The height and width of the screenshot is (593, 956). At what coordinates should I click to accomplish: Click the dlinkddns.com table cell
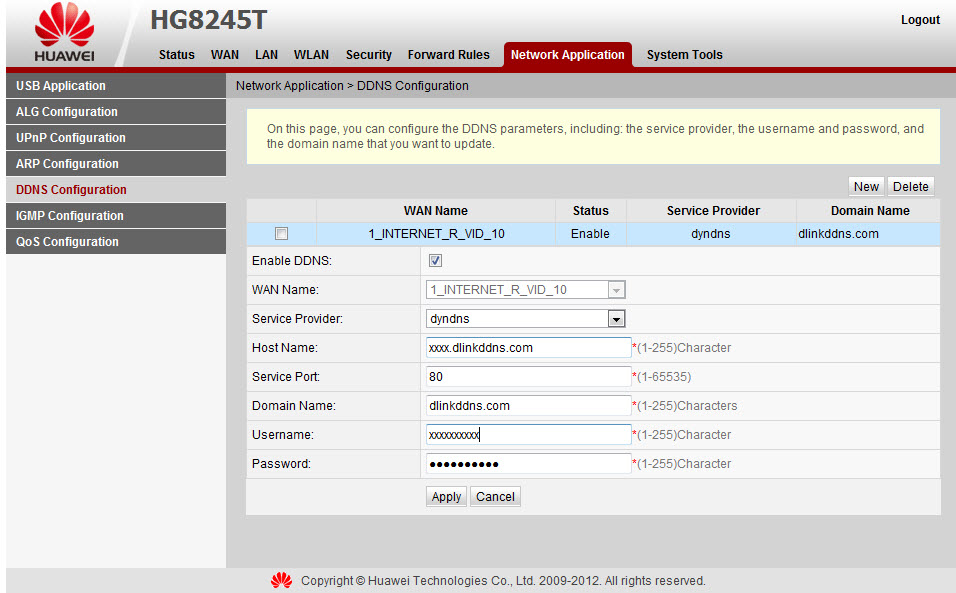[868, 234]
